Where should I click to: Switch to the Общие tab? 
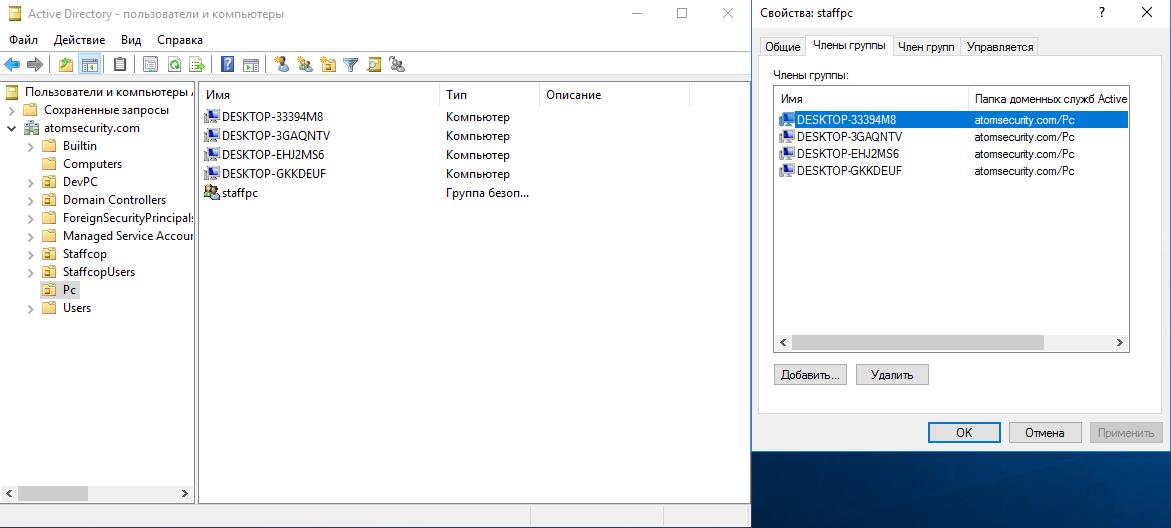coord(782,47)
